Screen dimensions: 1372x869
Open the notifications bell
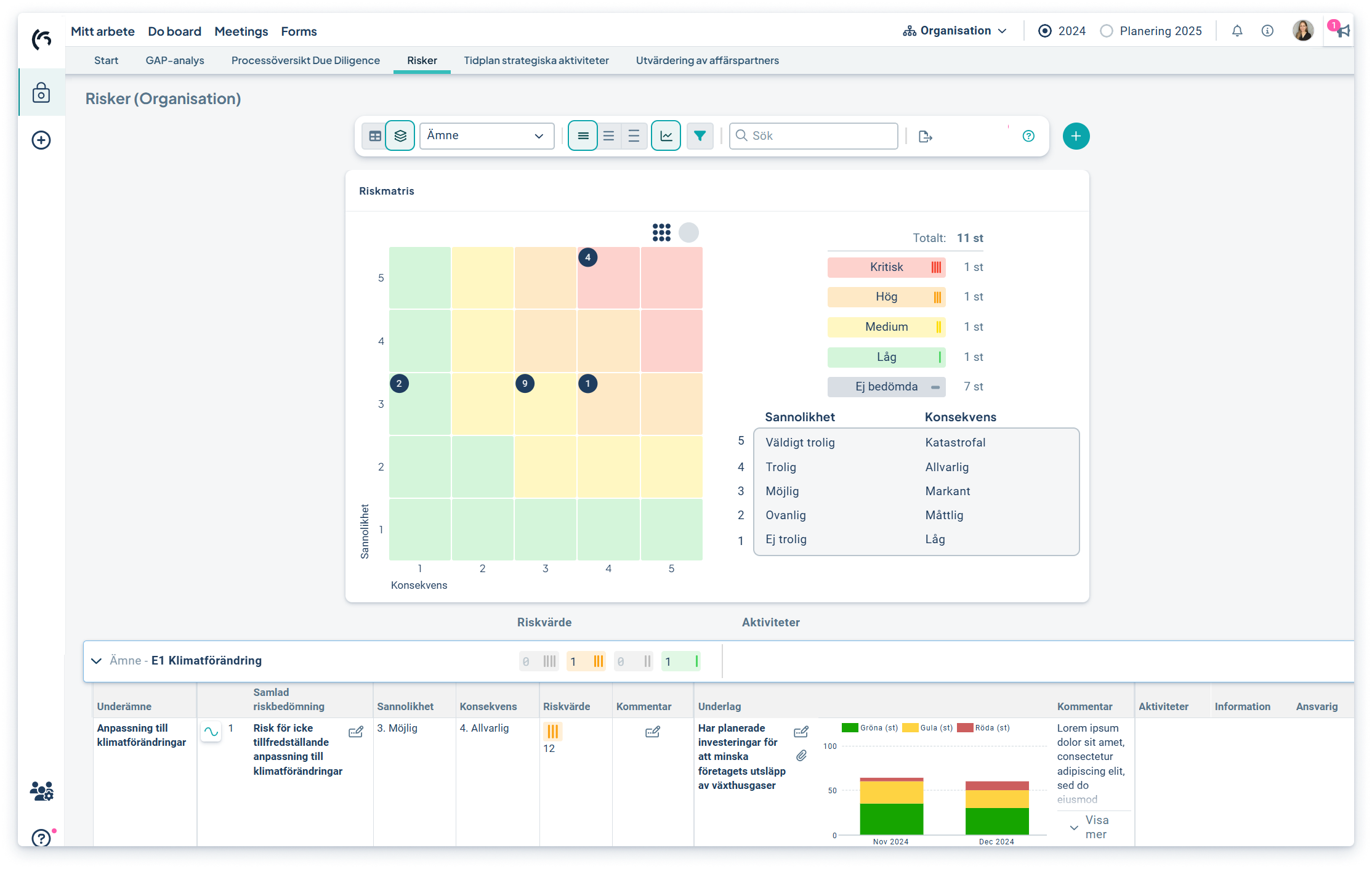pyautogui.click(x=1237, y=31)
